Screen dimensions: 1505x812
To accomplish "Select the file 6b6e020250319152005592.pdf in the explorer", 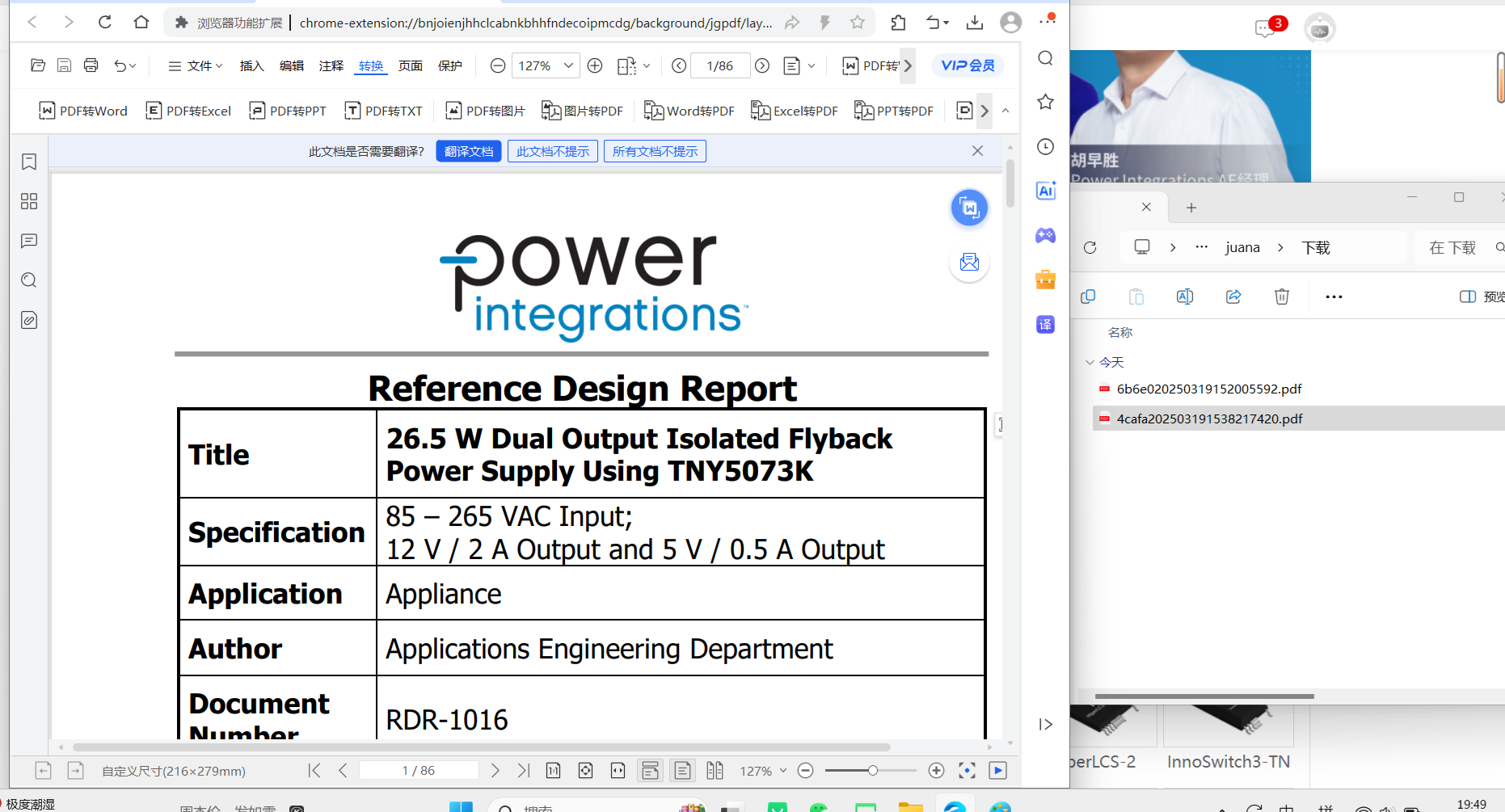I will click(x=1209, y=389).
